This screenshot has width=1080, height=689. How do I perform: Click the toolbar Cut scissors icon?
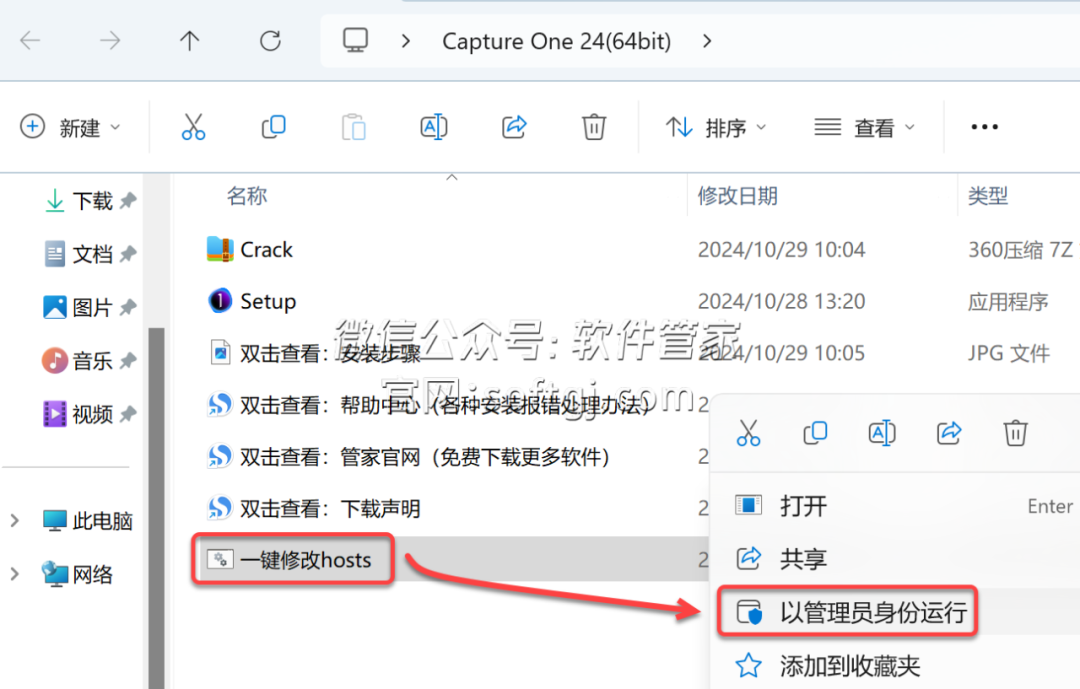click(194, 127)
